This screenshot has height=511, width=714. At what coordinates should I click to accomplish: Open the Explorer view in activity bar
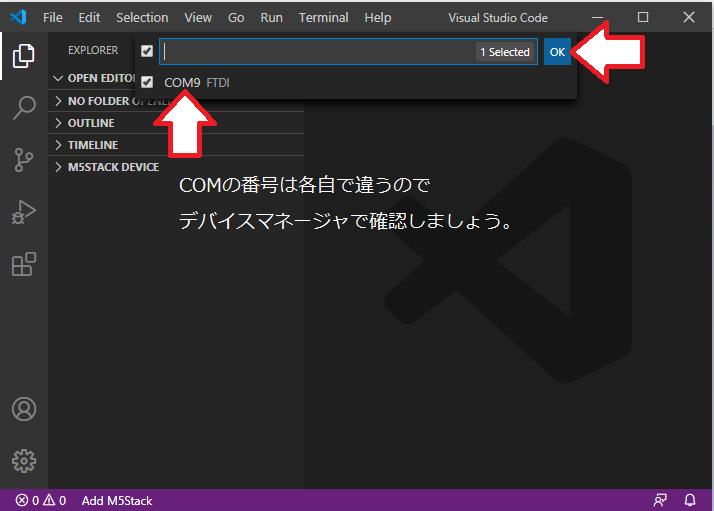coord(23,56)
